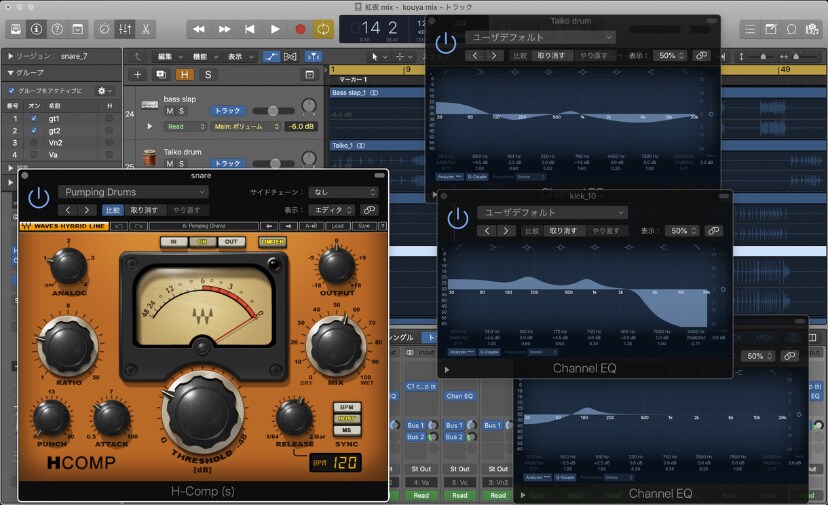Open the Note Pads icon

[x=770, y=29]
